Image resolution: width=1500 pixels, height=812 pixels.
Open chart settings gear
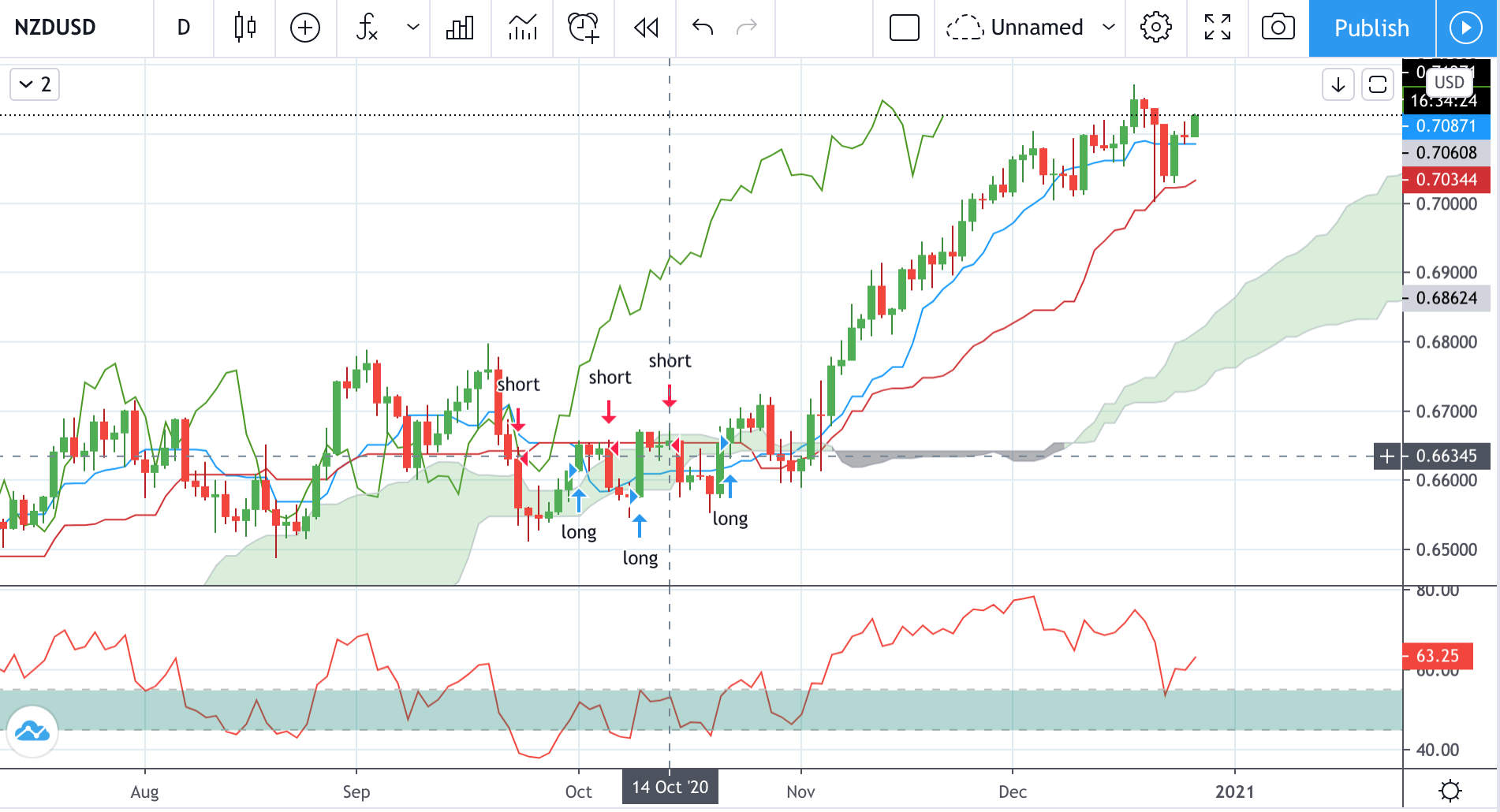pyautogui.click(x=1156, y=28)
